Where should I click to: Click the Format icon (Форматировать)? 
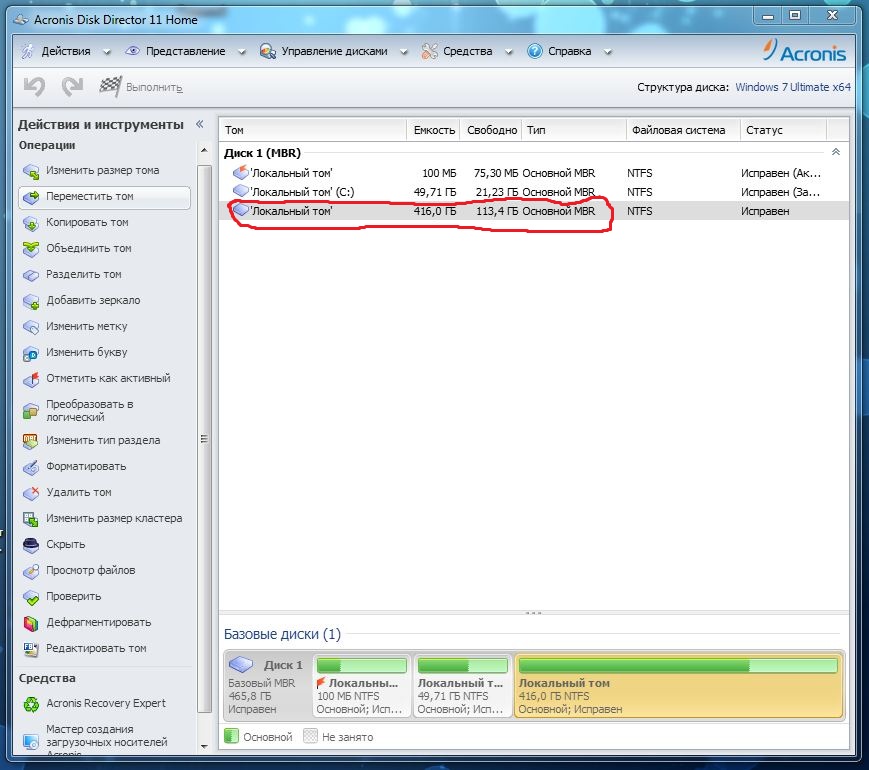(31, 467)
